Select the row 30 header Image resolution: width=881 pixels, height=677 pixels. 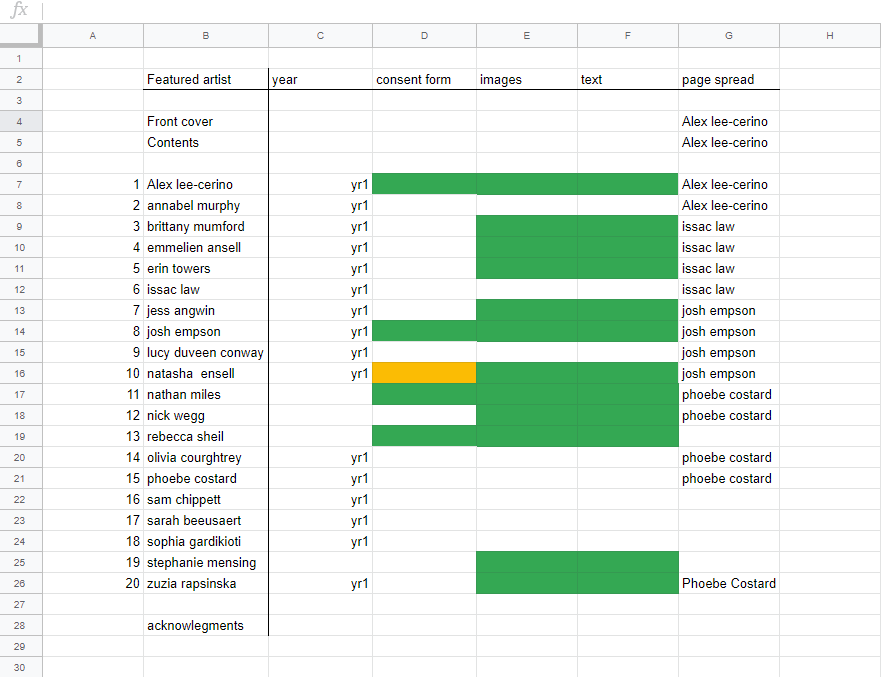20,668
